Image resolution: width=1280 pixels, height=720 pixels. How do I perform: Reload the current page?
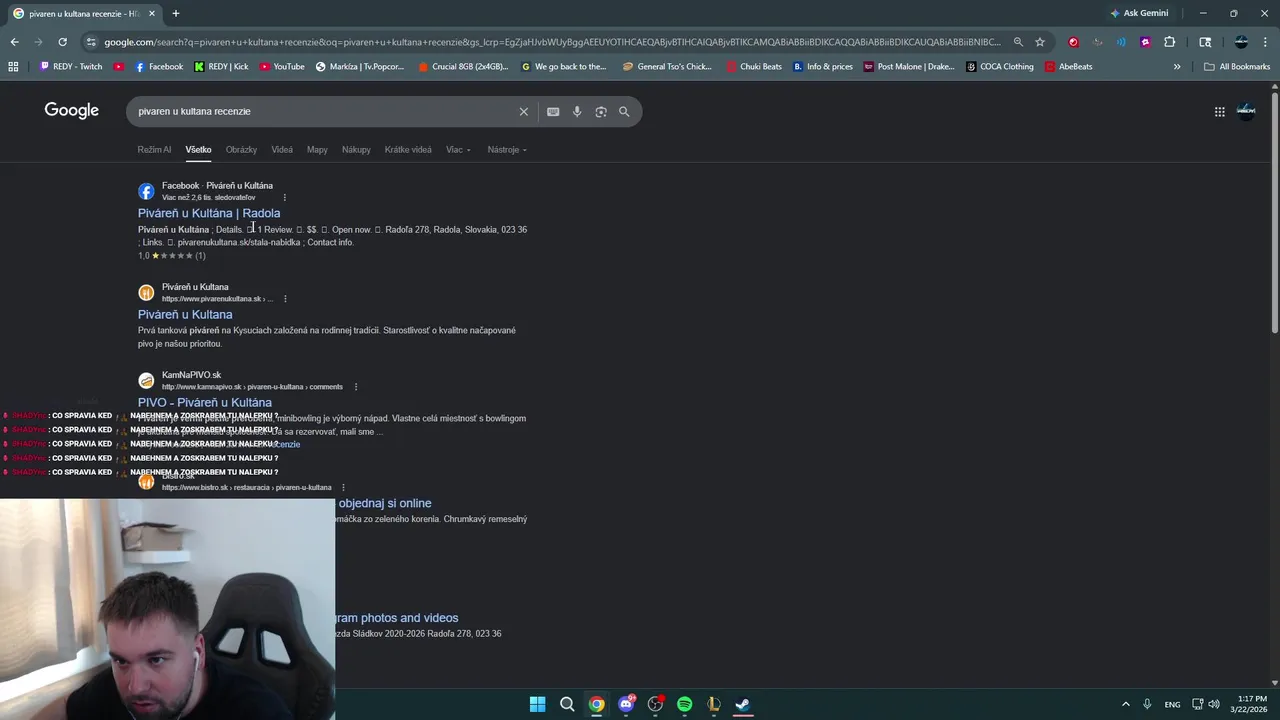click(62, 42)
